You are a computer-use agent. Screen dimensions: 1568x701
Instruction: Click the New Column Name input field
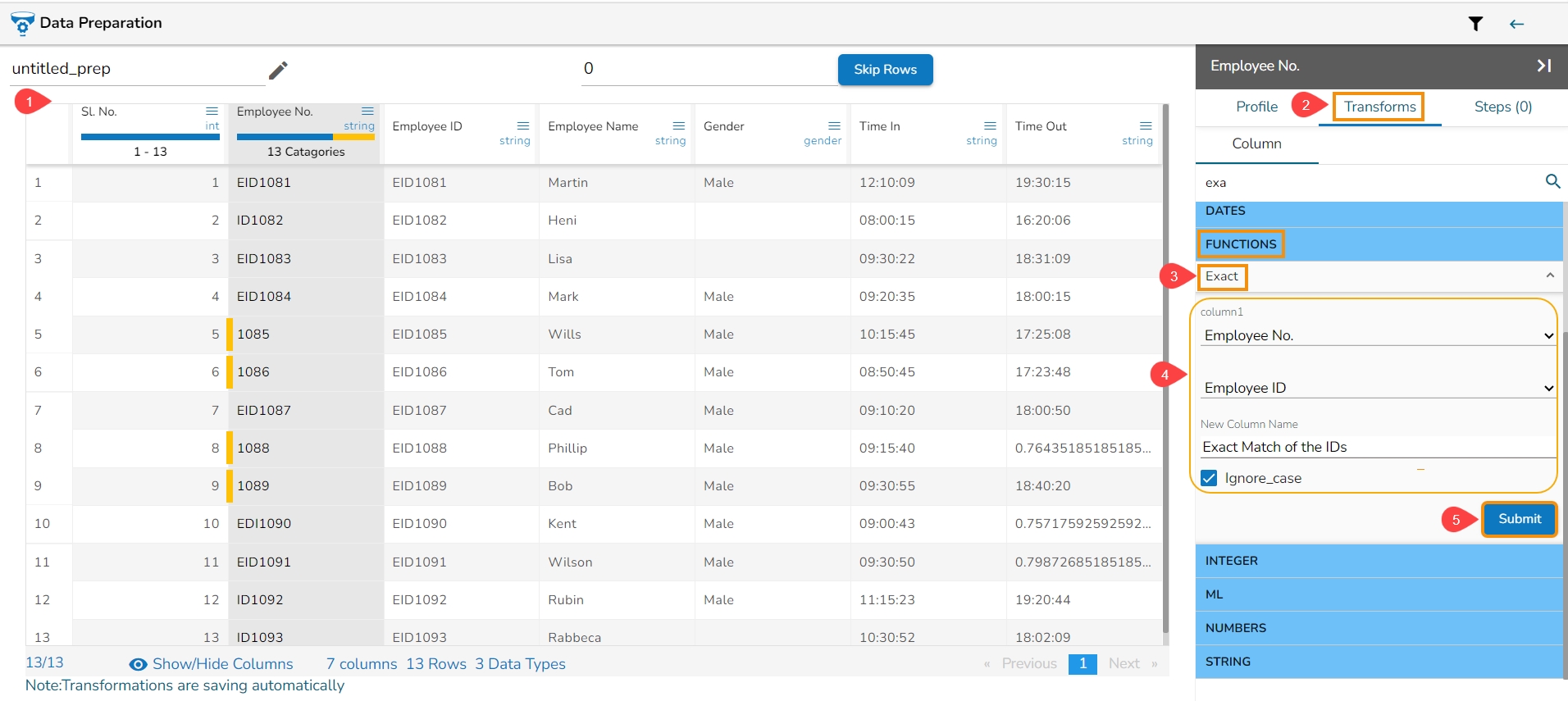[x=1375, y=447]
